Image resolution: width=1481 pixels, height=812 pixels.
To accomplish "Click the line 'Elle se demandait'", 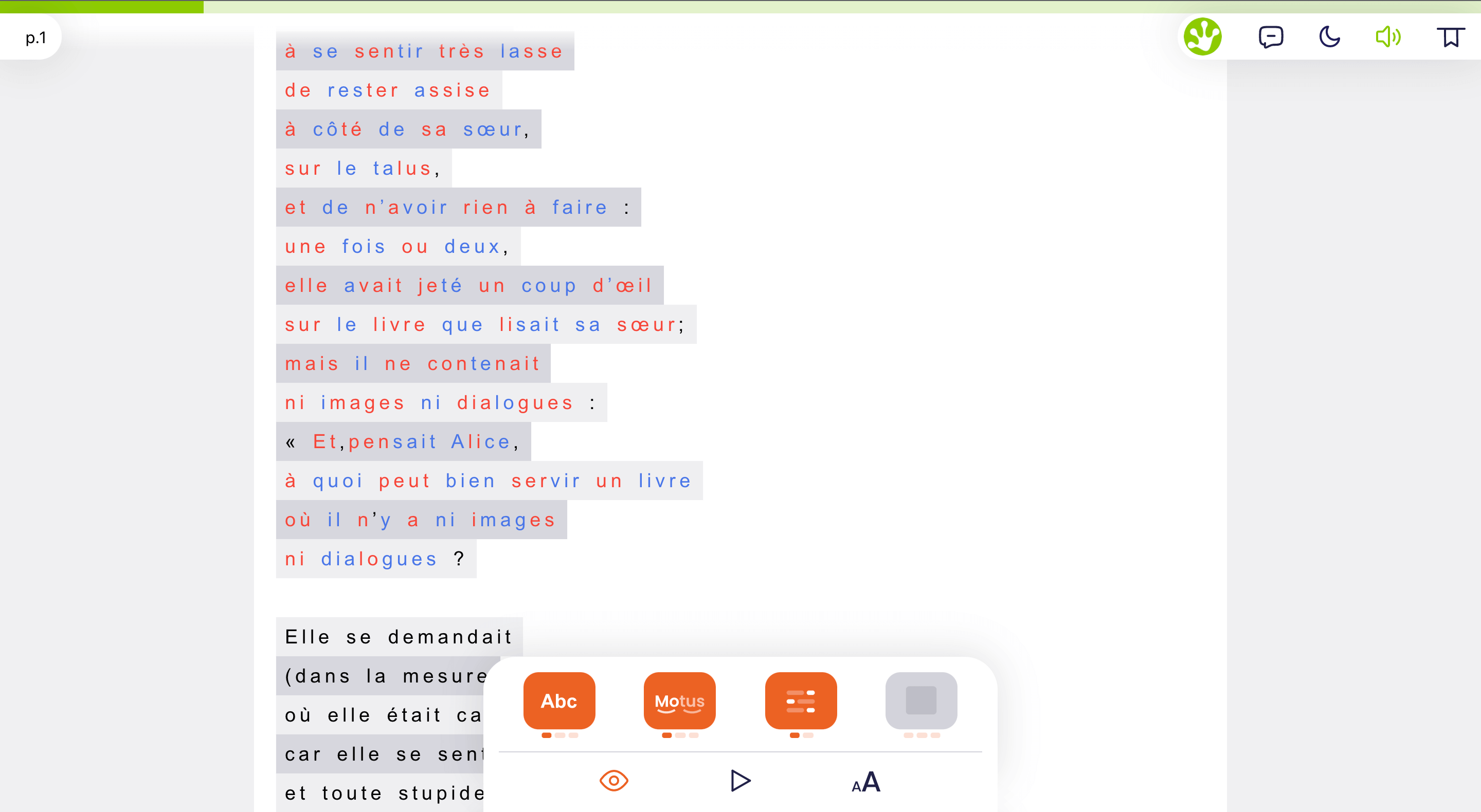I will (x=399, y=637).
